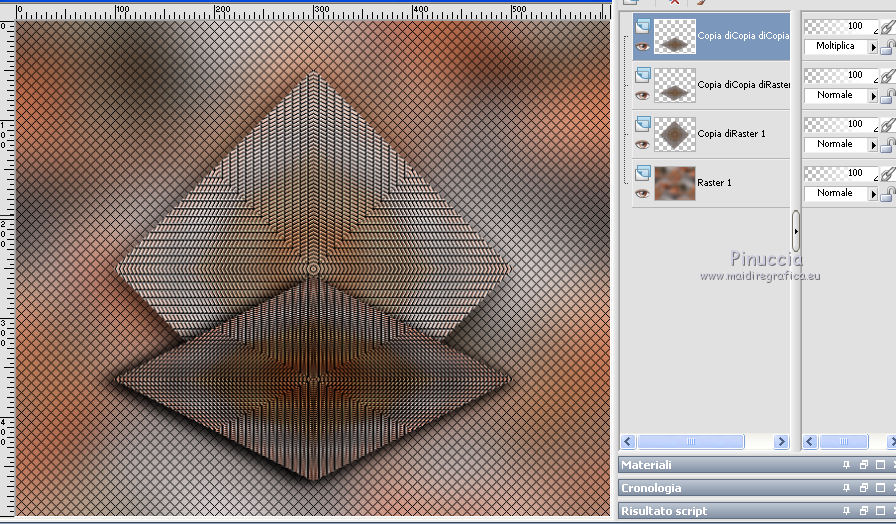Screen dimensions: 896x524
Task: Adjust opacity slider of the top Moltiplica layer
Action: [x=841, y=26]
